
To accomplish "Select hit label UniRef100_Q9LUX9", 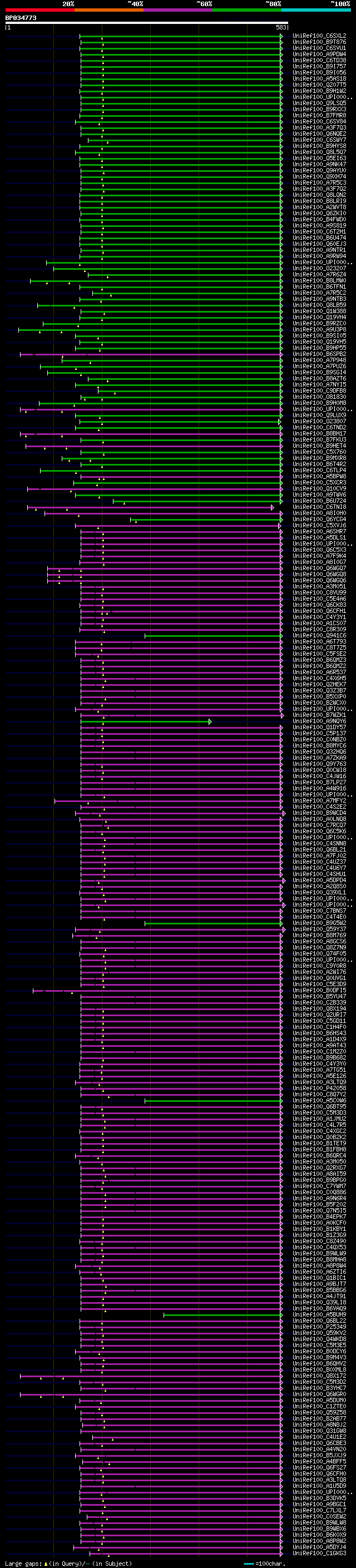I will tap(319, 415).
